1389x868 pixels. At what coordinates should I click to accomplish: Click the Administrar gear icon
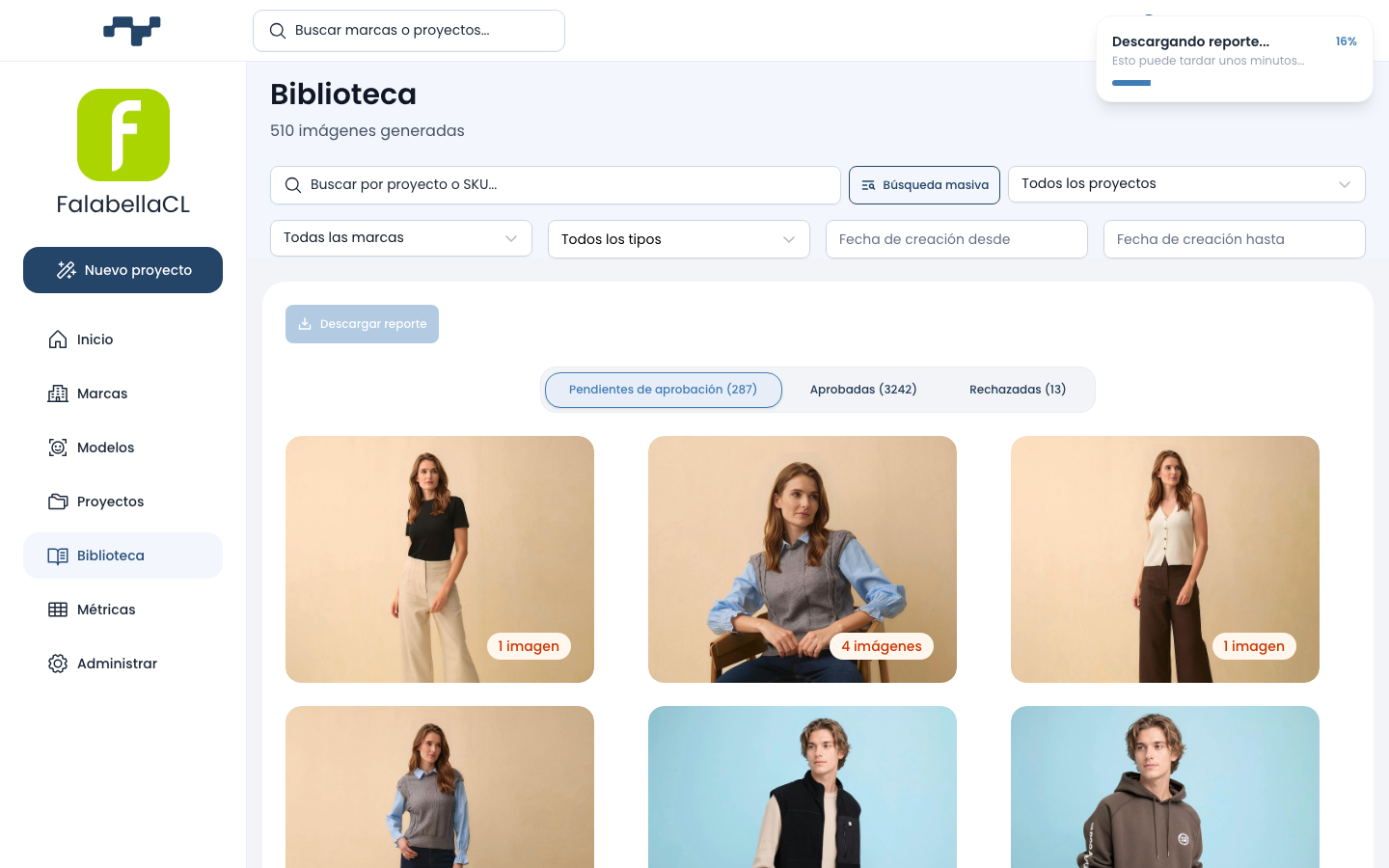[58, 664]
